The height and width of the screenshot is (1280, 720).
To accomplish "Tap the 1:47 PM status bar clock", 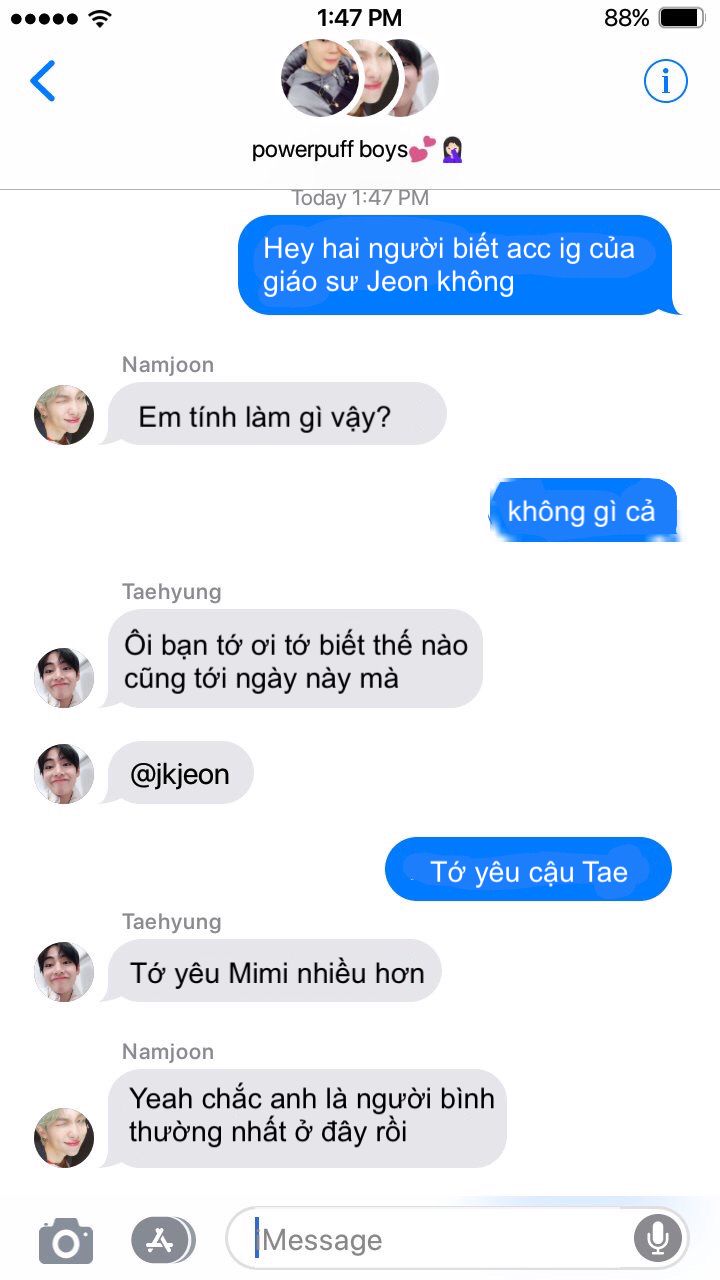I will (360, 18).
